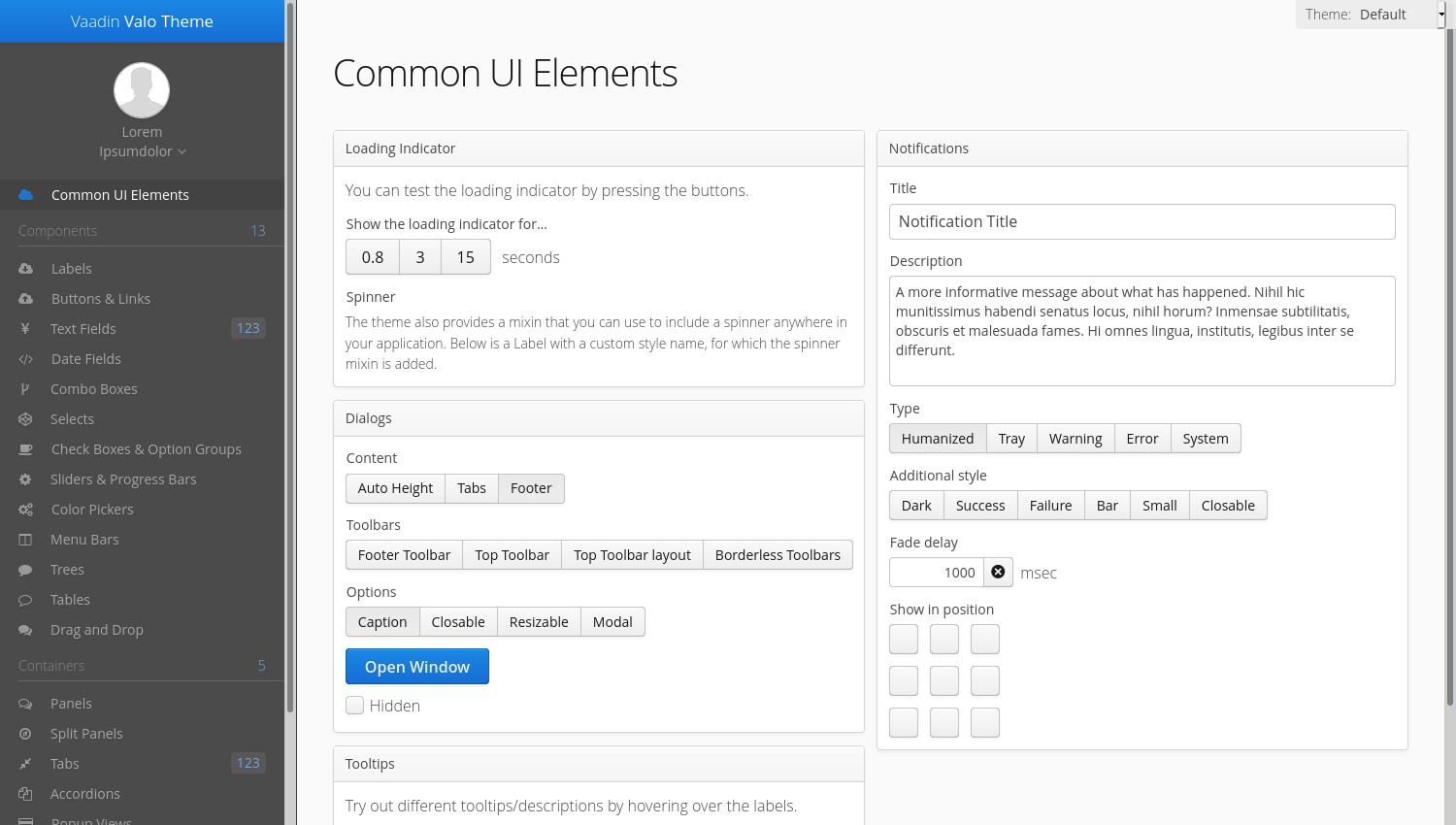The width and height of the screenshot is (1456, 825).
Task: Click the icon beside Selects
Action: tap(25, 419)
